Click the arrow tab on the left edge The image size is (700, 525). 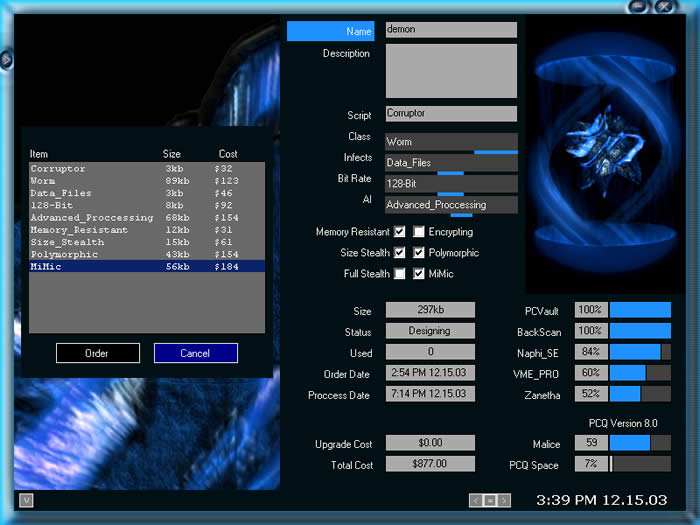[6, 60]
